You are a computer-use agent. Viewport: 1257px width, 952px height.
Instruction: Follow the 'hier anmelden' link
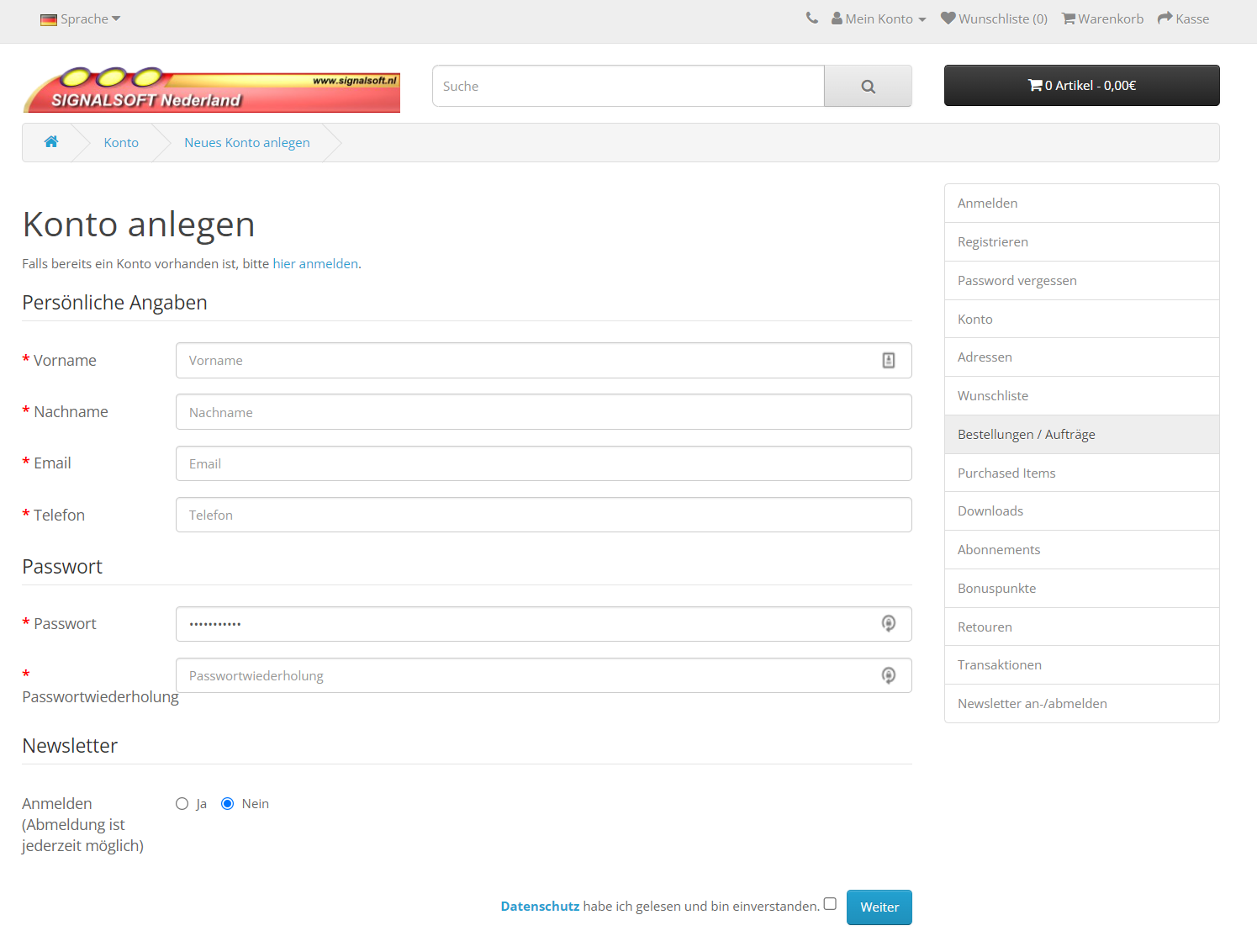(315, 264)
